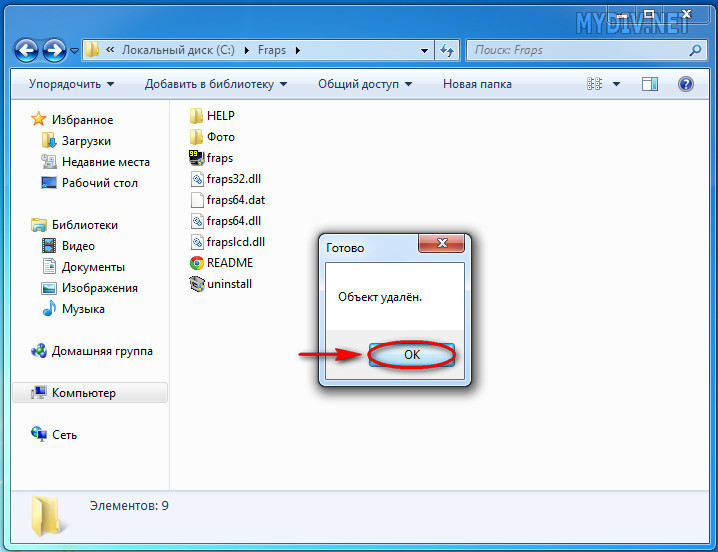
Task: Go back with the Back arrow
Action: coord(26,50)
